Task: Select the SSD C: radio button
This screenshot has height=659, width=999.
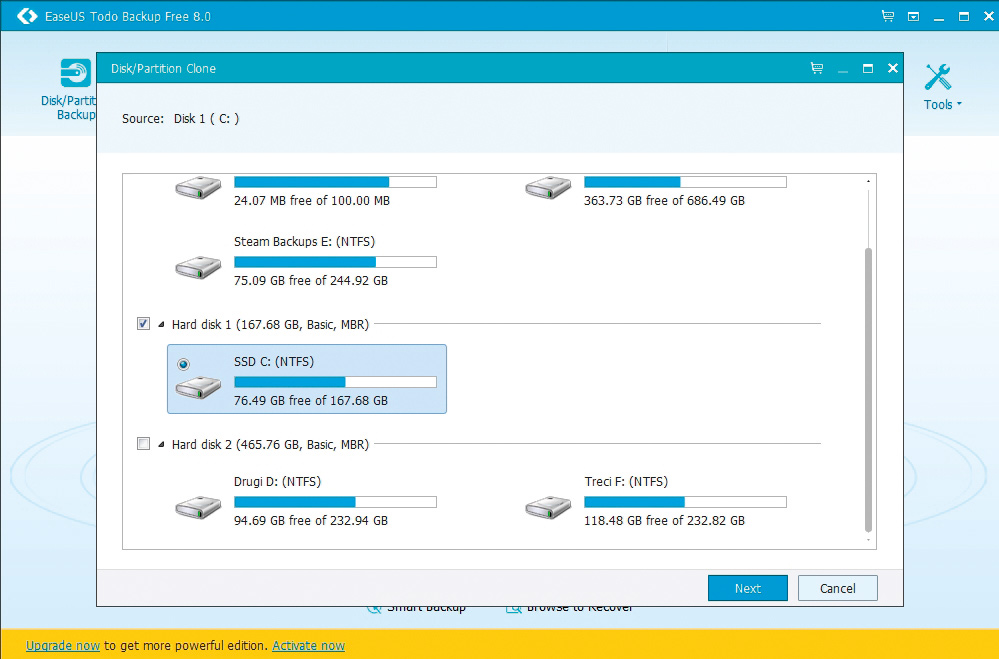Action: coord(183,364)
